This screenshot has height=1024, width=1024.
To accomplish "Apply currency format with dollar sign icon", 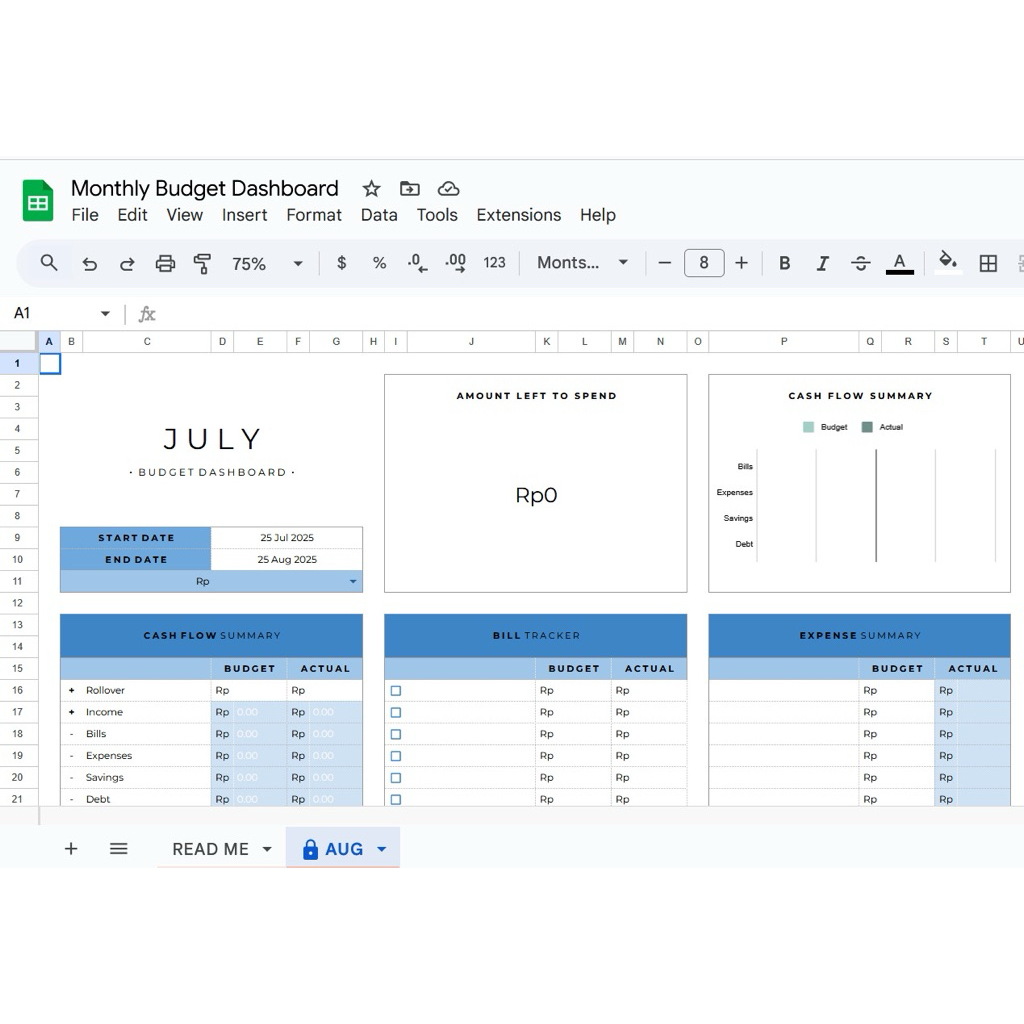I will coord(341,263).
